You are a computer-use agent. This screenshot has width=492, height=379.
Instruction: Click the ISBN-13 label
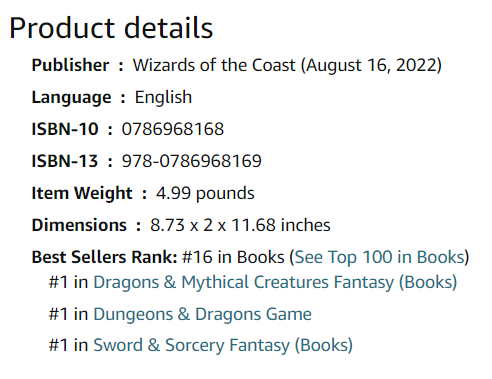tap(65, 161)
